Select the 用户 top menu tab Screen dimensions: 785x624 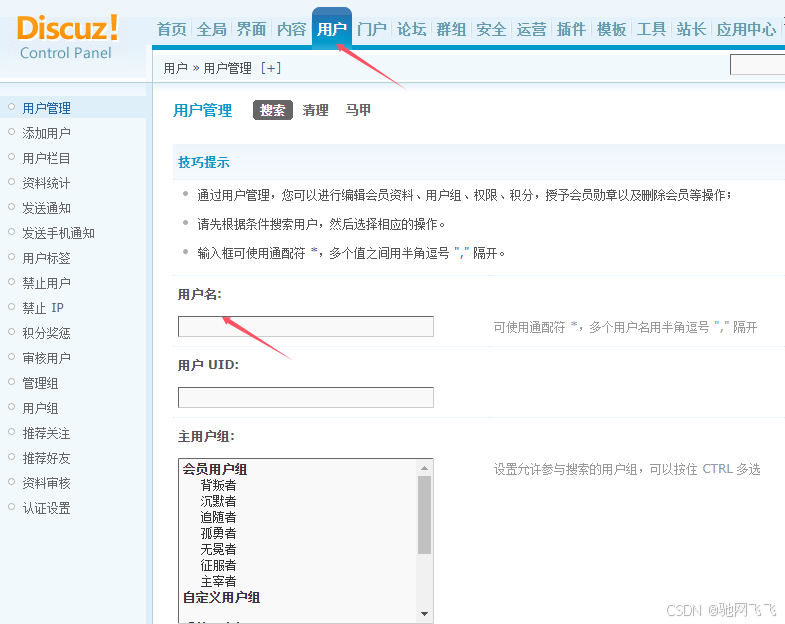point(331,29)
